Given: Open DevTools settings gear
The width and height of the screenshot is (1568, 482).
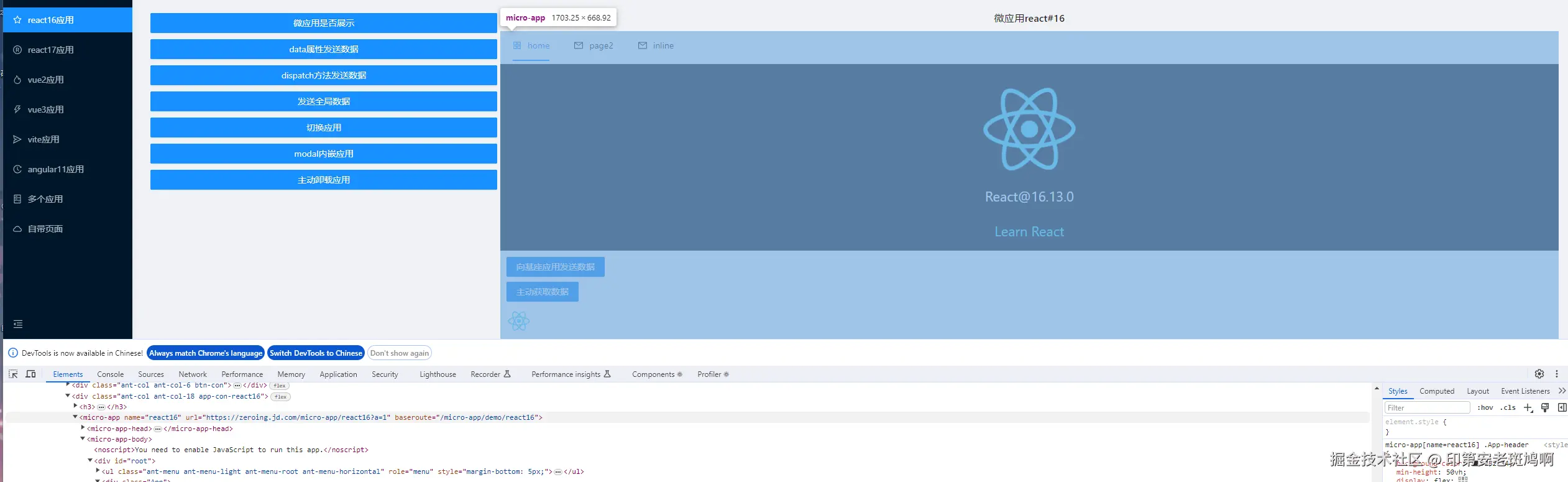Looking at the screenshot, I should pyautogui.click(x=1539, y=374).
